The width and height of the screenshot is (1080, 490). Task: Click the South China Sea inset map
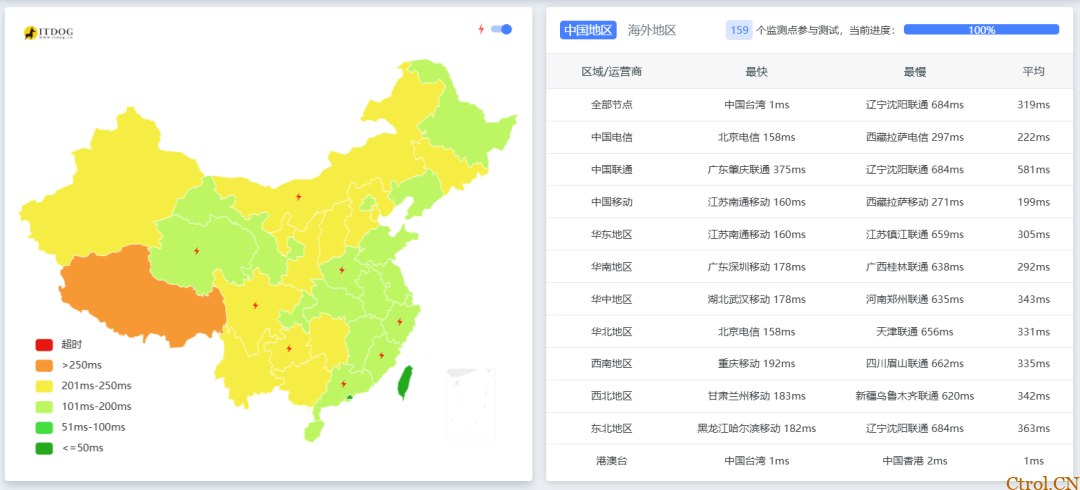[x=470, y=404]
